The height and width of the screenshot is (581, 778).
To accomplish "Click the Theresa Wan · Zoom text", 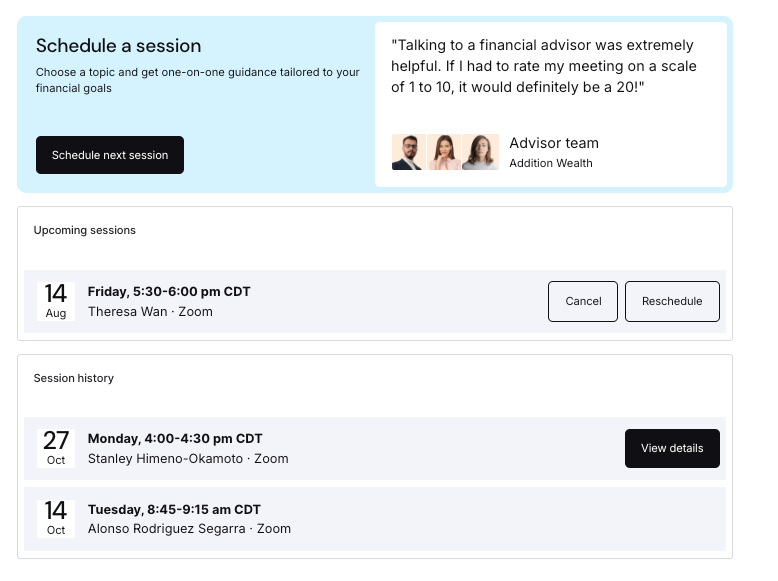I will click(150, 312).
